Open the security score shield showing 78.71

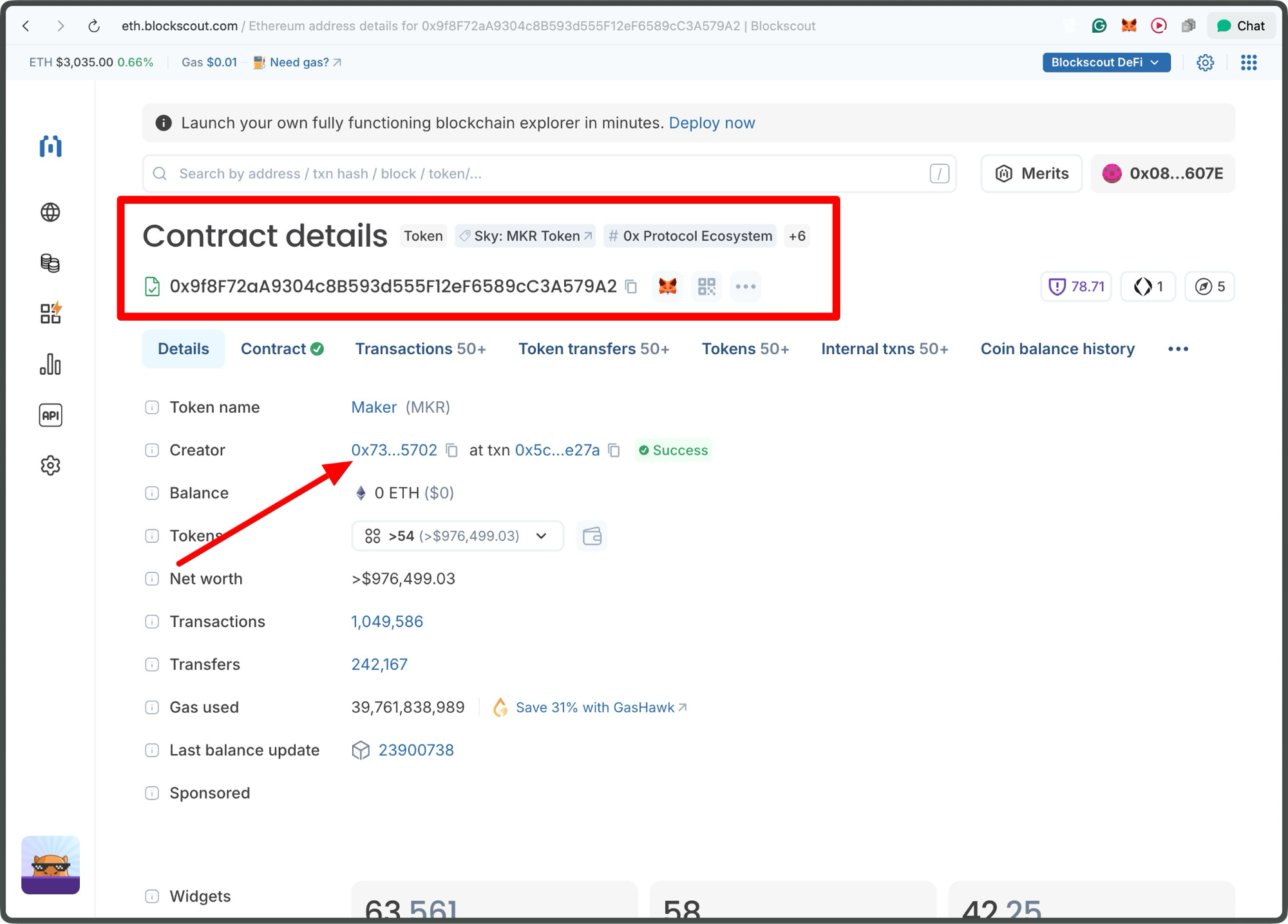pyautogui.click(x=1075, y=287)
